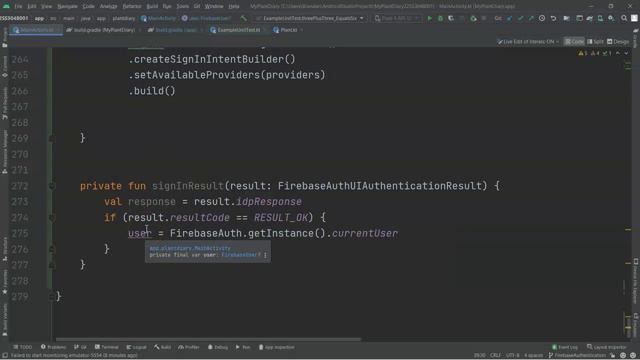640x360 pixels.
Task: Click the Git branch in the status bar
Action: (x=577, y=356)
